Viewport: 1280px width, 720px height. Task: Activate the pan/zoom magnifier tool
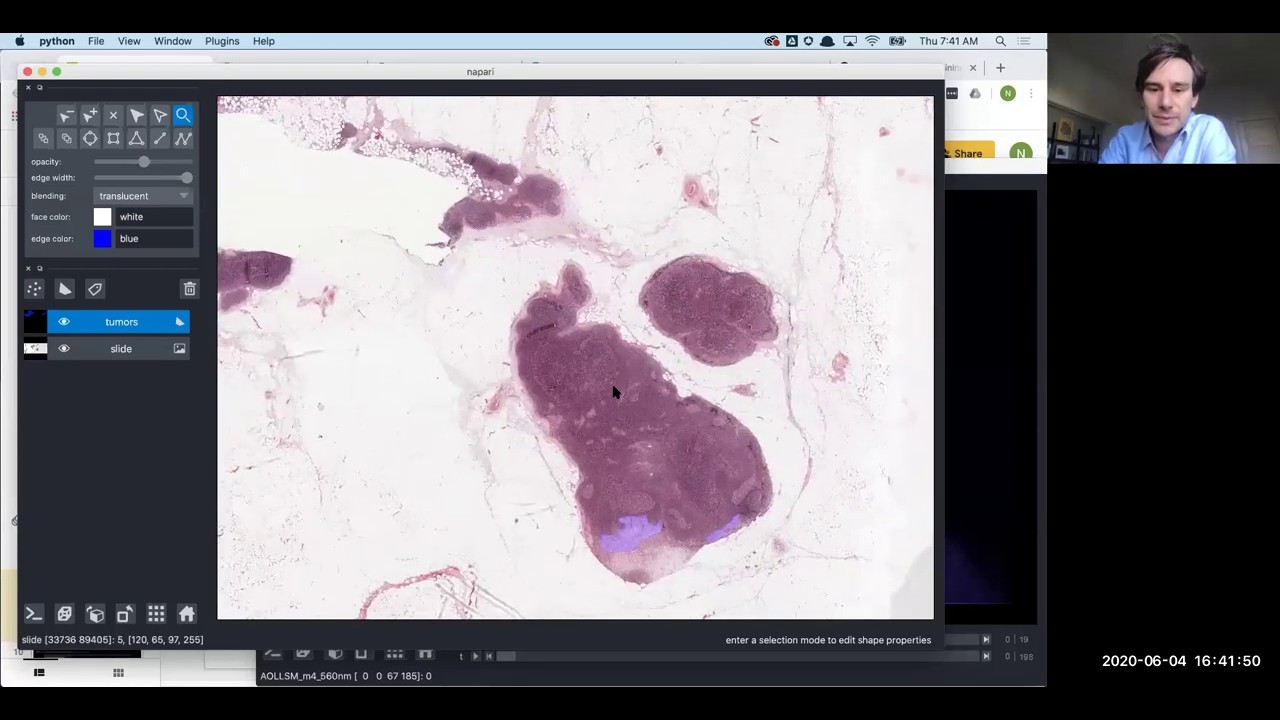click(183, 116)
